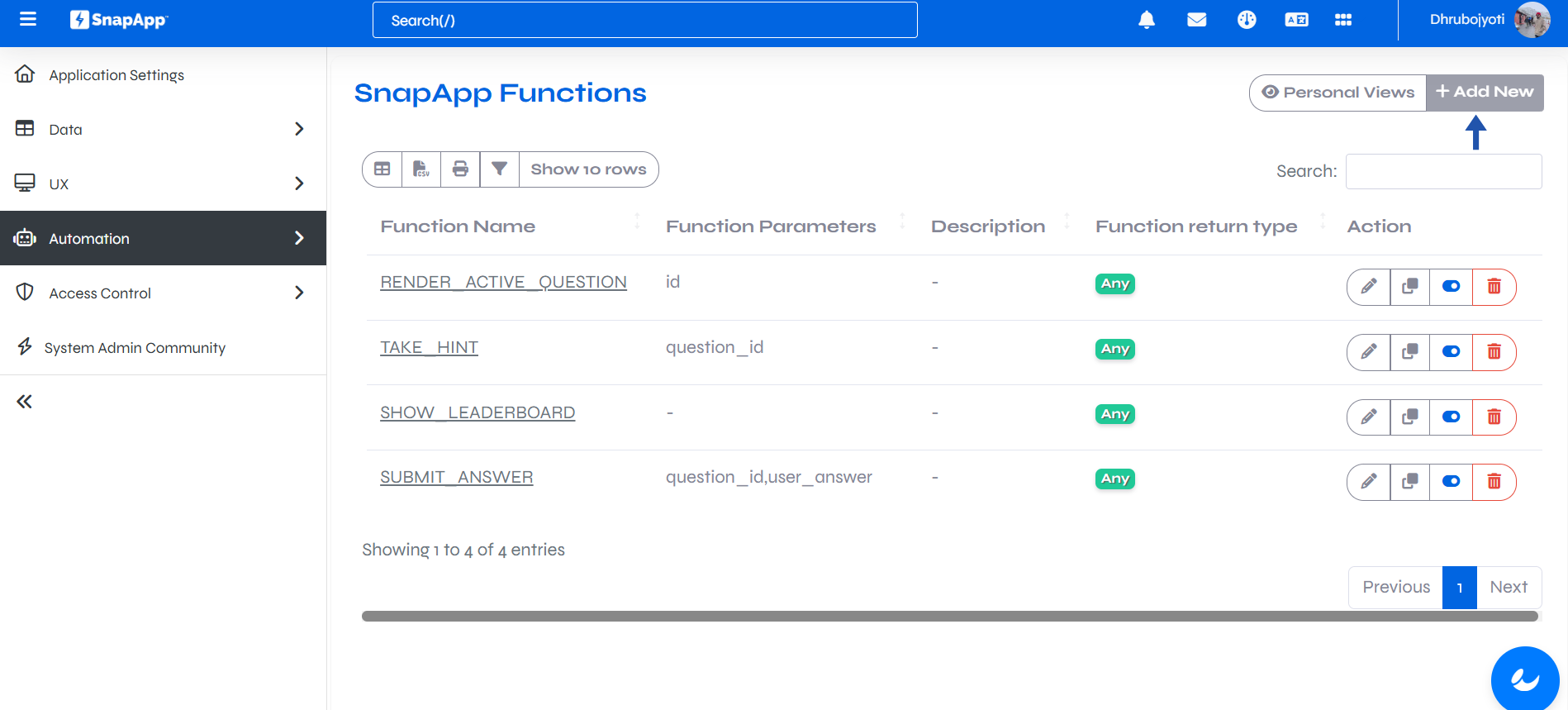Screen dimensions: 1568x710
Task: Edit the SUBMIT_ANSWER function
Action: pos(1369,482)
